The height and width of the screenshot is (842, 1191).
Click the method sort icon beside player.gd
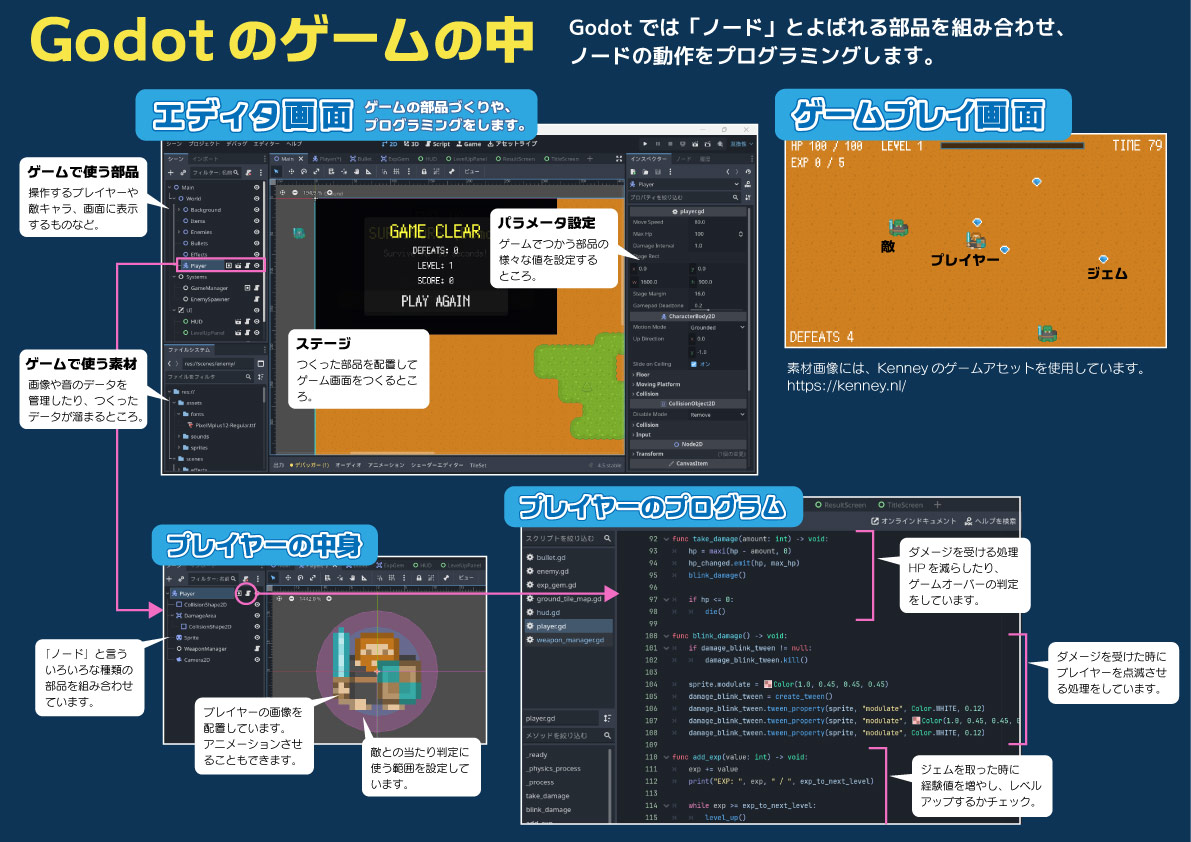point(607,718)
